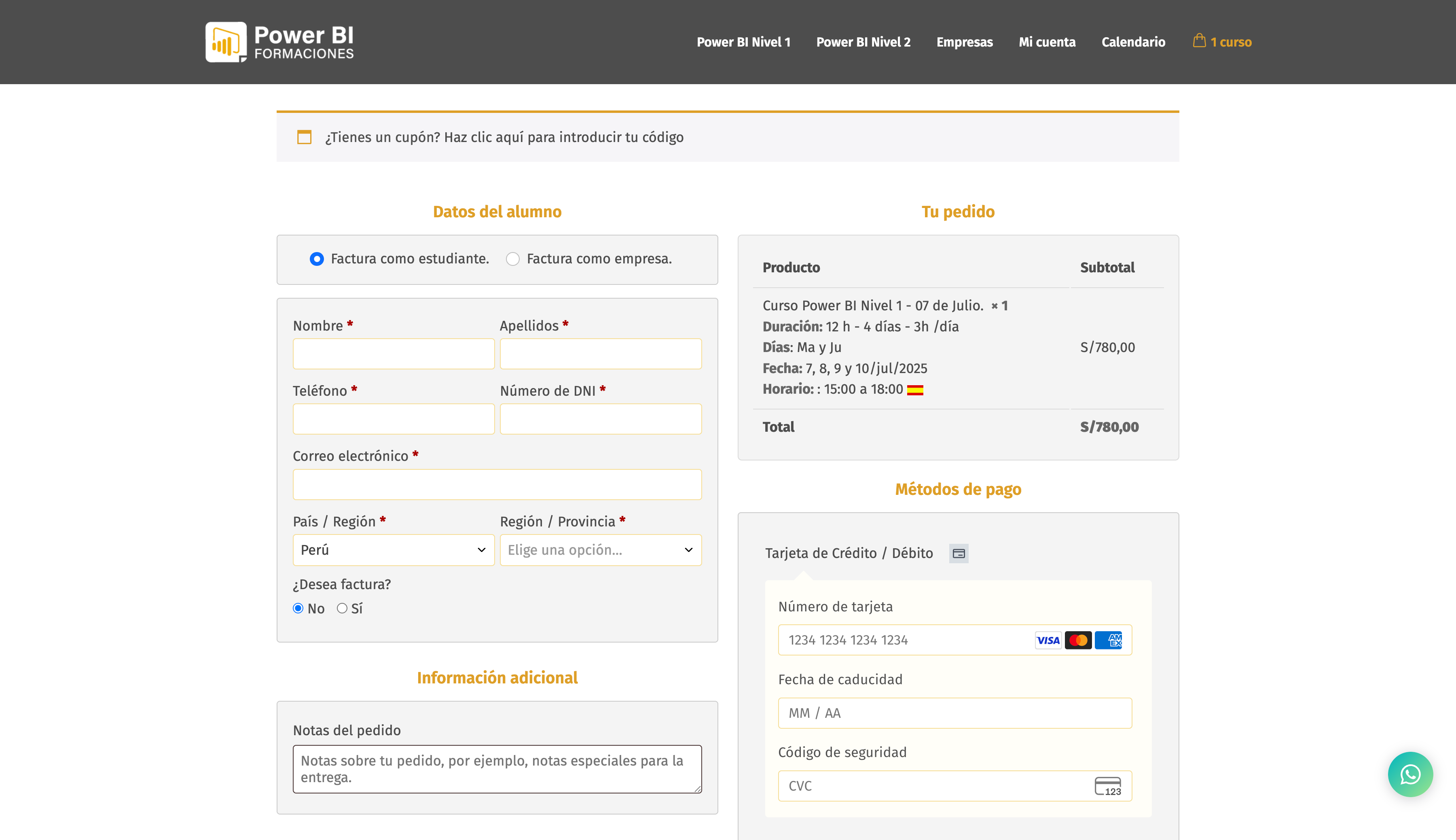This screenshot has width=1456, height=840.
Task: Open the Región / Provincia dropdown
Action: tap(600, 550)
